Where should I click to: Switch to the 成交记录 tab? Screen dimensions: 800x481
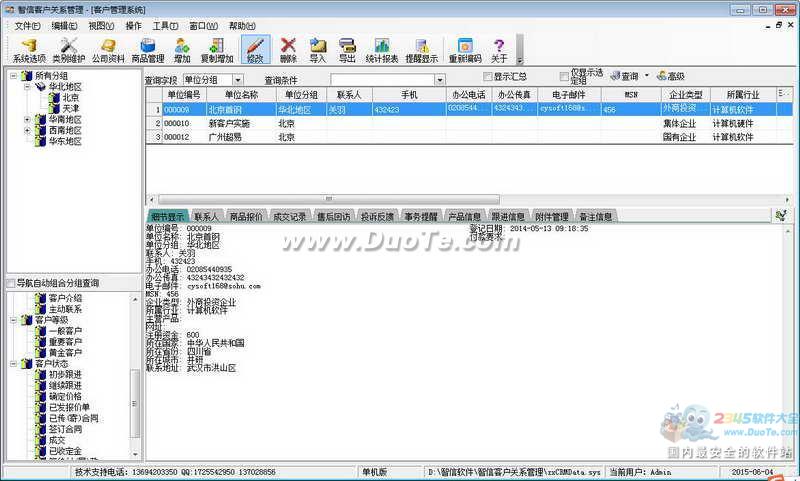291,216
